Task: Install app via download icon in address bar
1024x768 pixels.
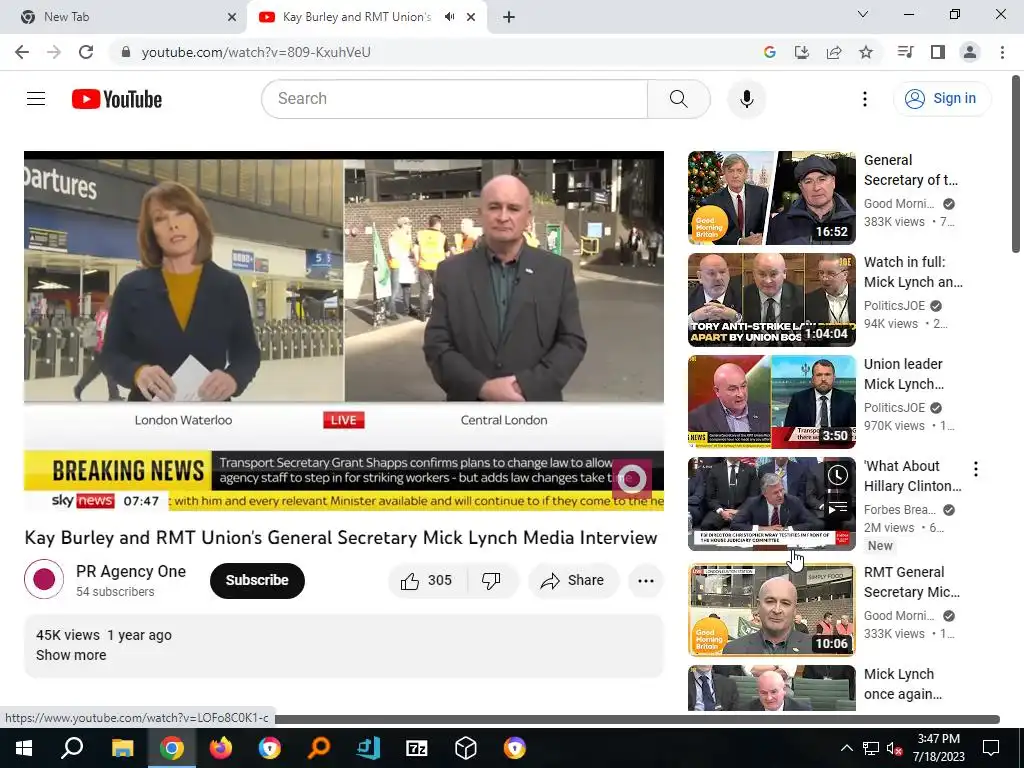Action: click(801, 52)
